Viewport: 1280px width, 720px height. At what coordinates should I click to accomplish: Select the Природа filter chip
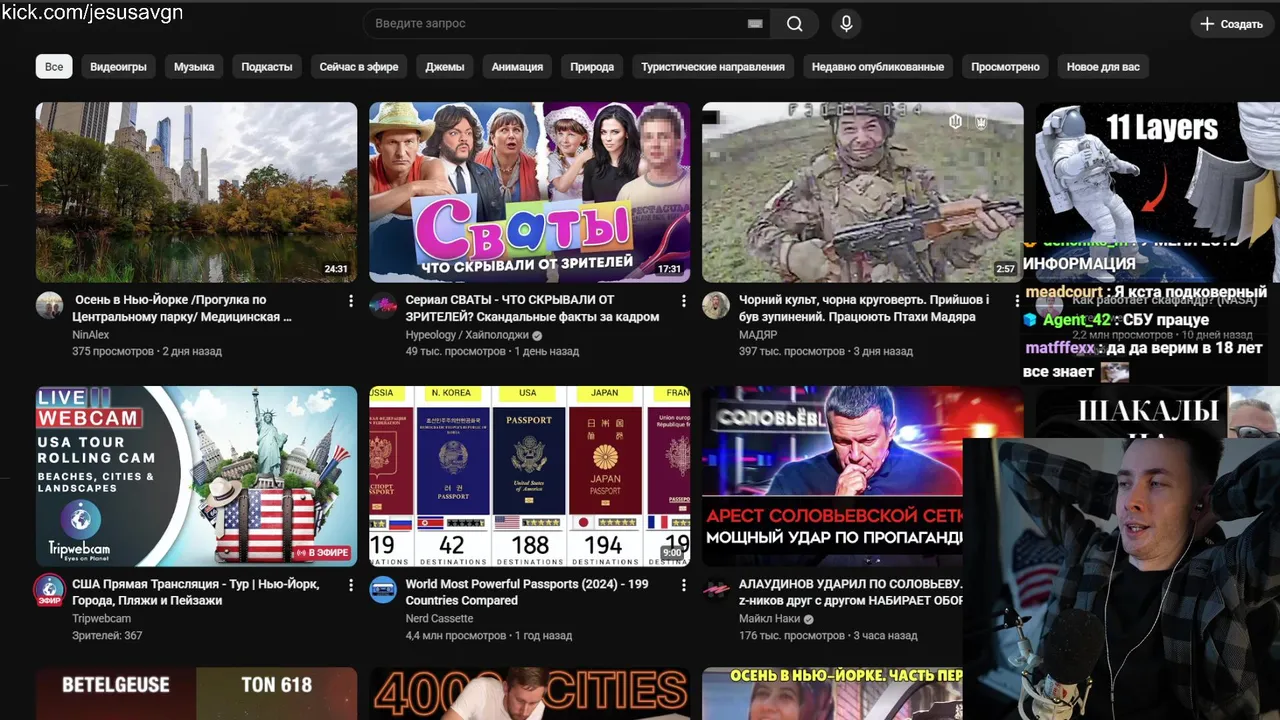[592, 67]
